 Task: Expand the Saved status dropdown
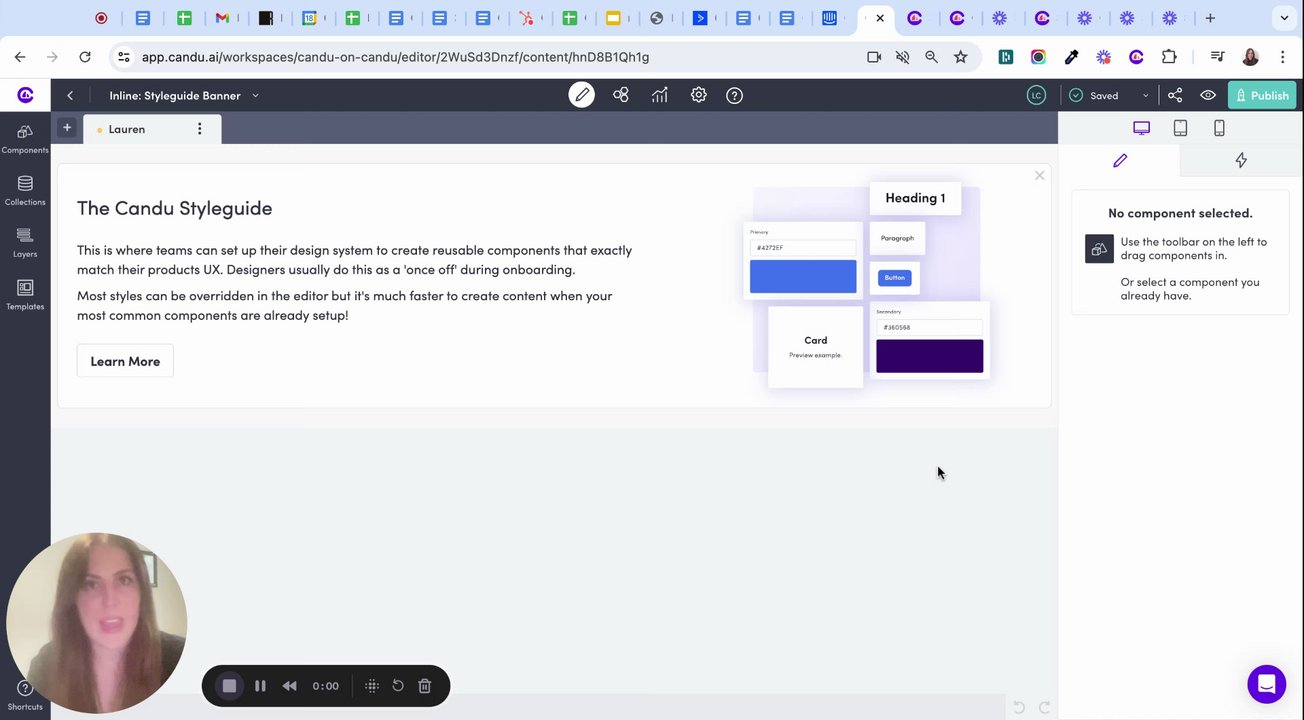pyautogui.click(x=1145, y=96)
